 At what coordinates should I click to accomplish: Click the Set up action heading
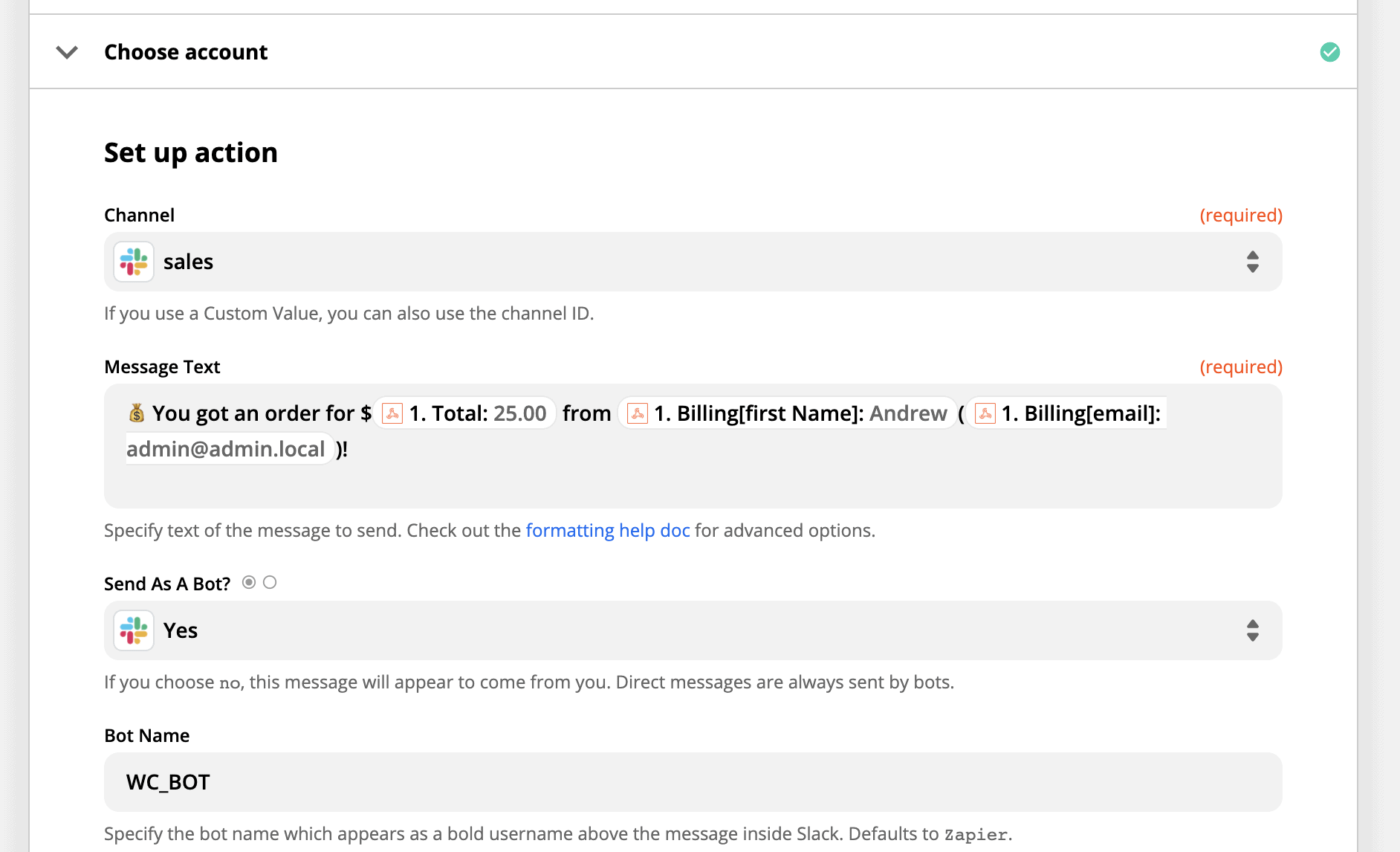click(x=191, y=152)
